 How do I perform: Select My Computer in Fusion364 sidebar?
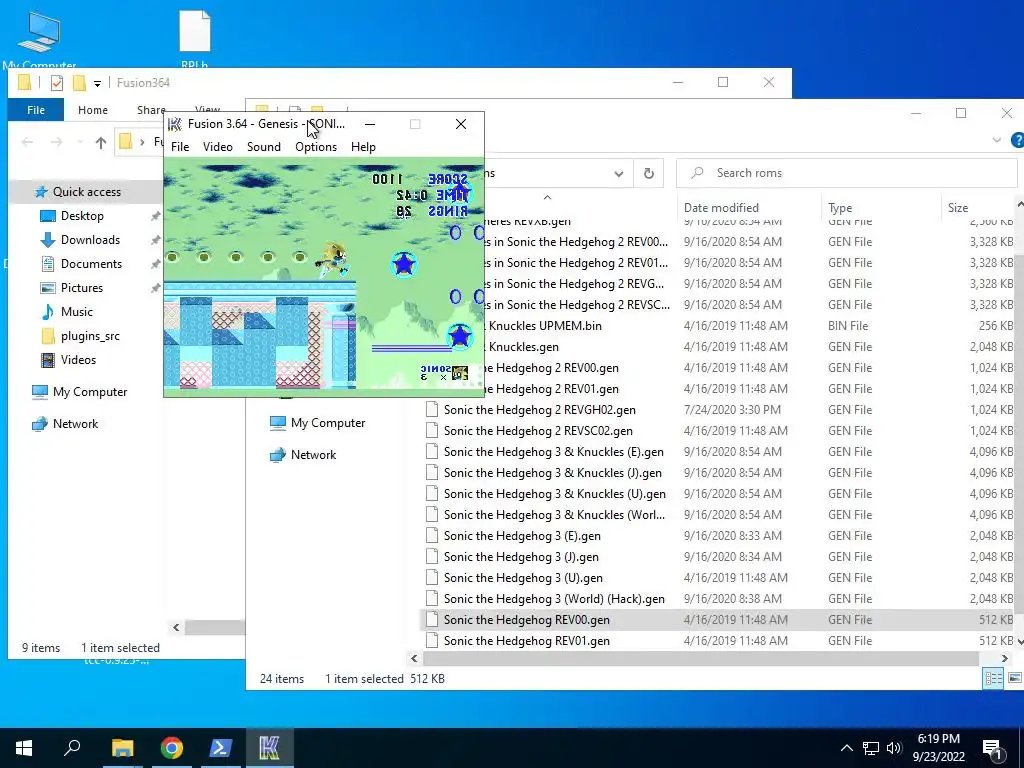coord(90,392)
